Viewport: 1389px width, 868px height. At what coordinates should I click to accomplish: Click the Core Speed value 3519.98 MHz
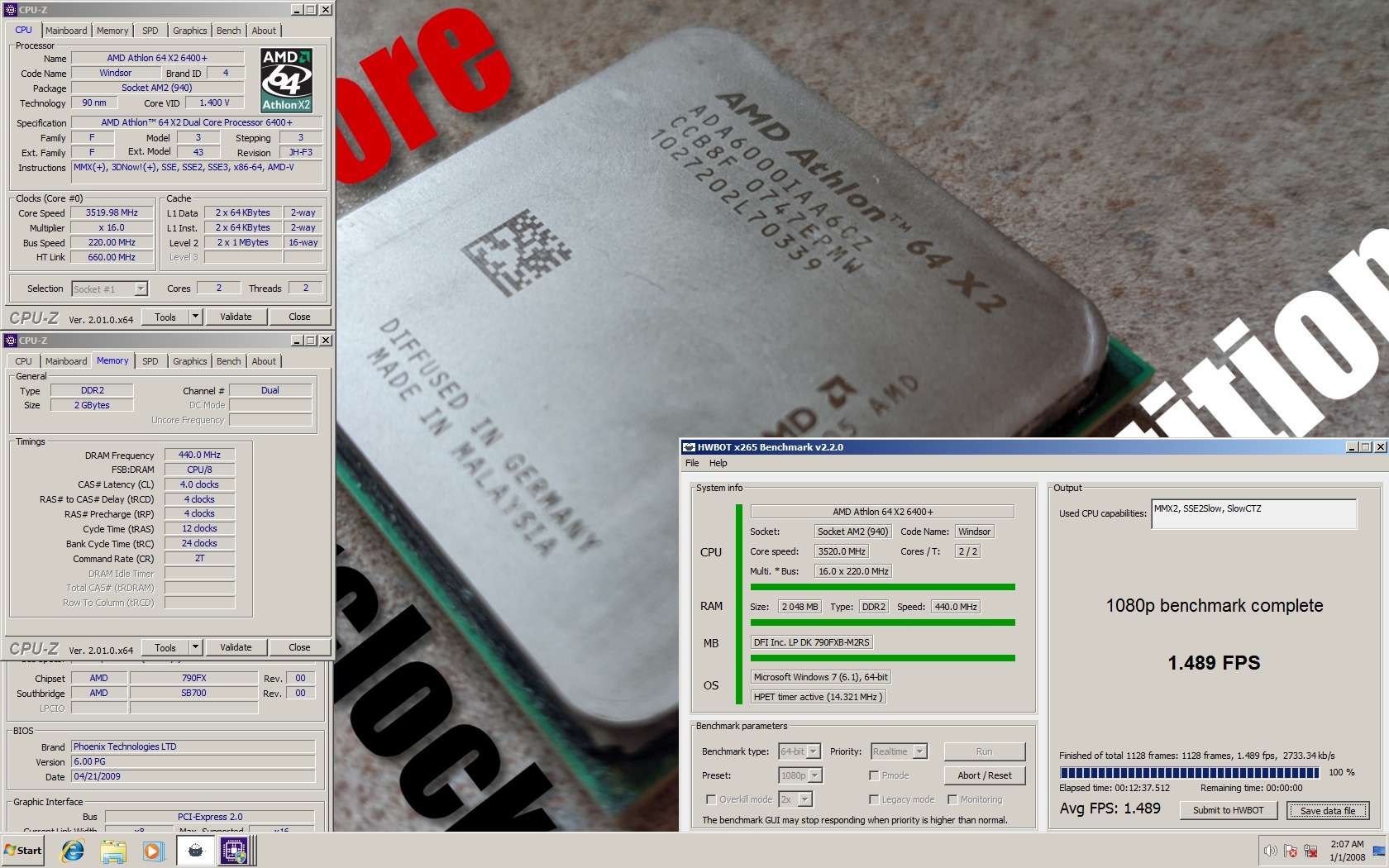(x=112, y=212)
